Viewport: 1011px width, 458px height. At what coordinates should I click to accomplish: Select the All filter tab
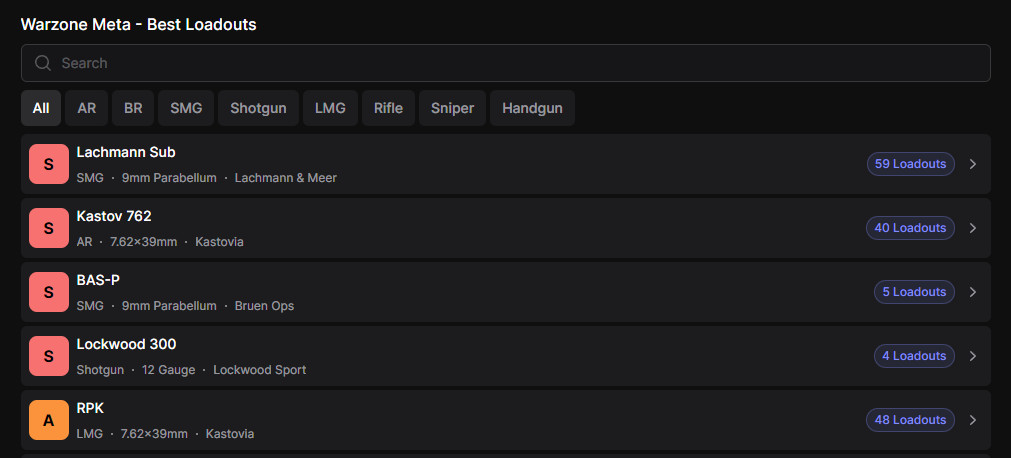tap(41, 108)
